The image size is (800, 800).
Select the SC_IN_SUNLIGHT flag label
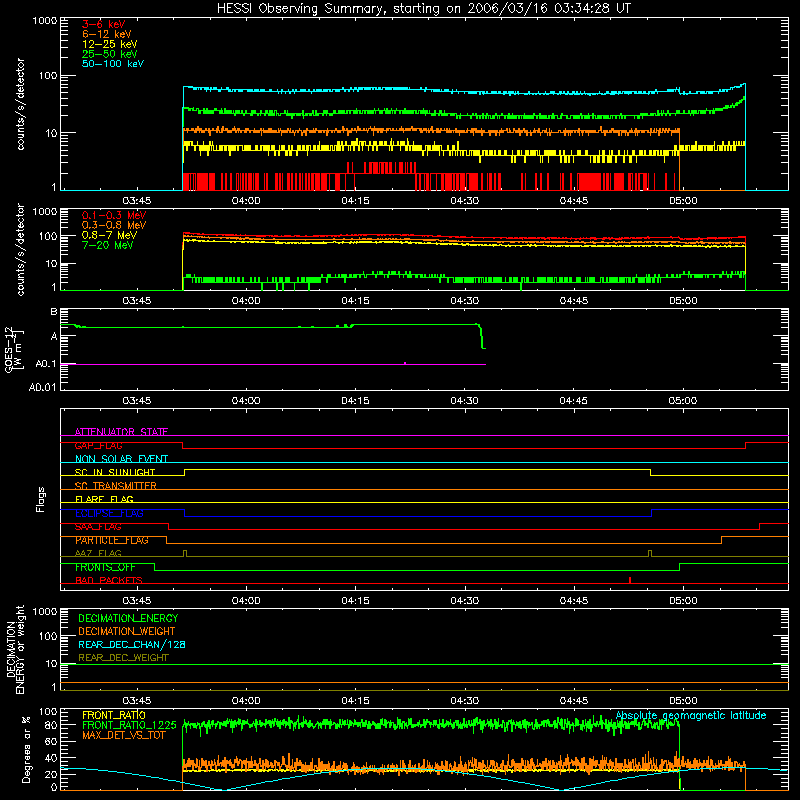(x=115, y=472)
